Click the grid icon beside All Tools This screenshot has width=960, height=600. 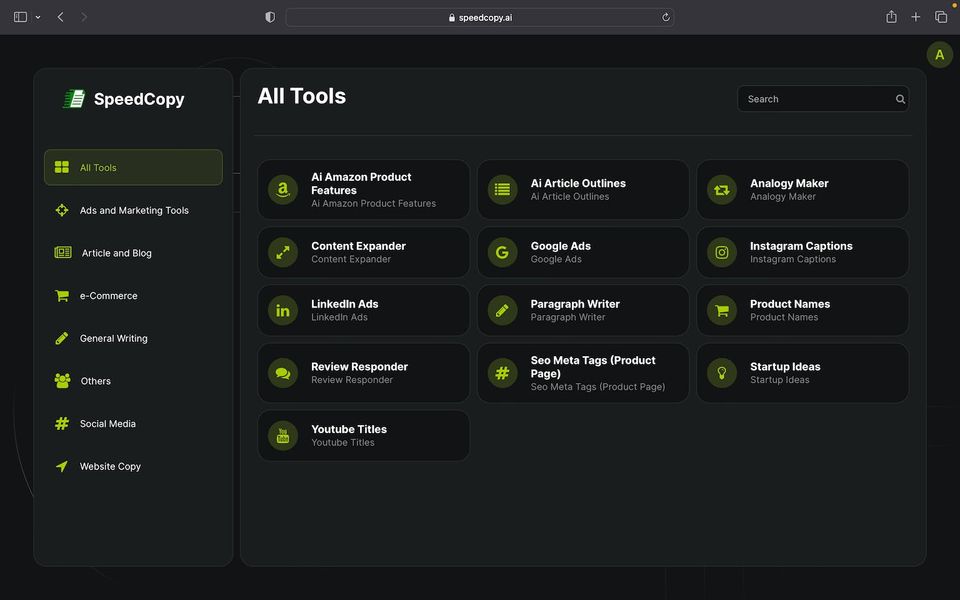pyautogui.click(x=62, y=167)
